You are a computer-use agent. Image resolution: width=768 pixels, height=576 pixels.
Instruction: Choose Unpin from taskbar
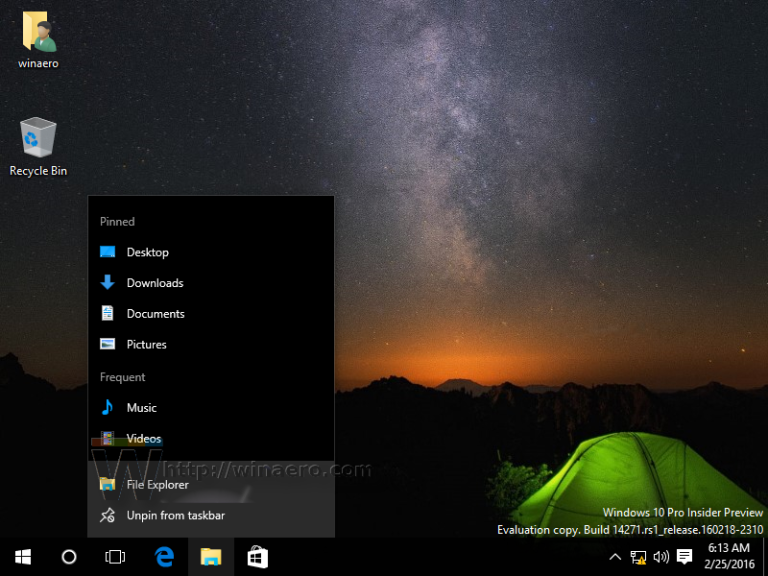pos(175,516)
